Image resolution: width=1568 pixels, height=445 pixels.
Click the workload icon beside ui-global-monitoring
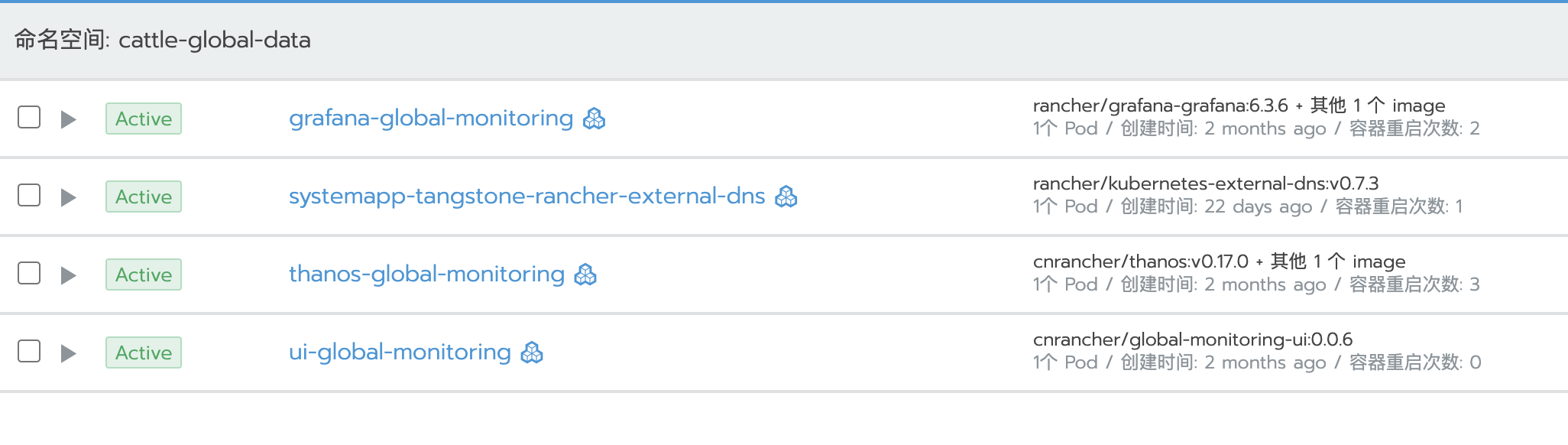[532, 352]
